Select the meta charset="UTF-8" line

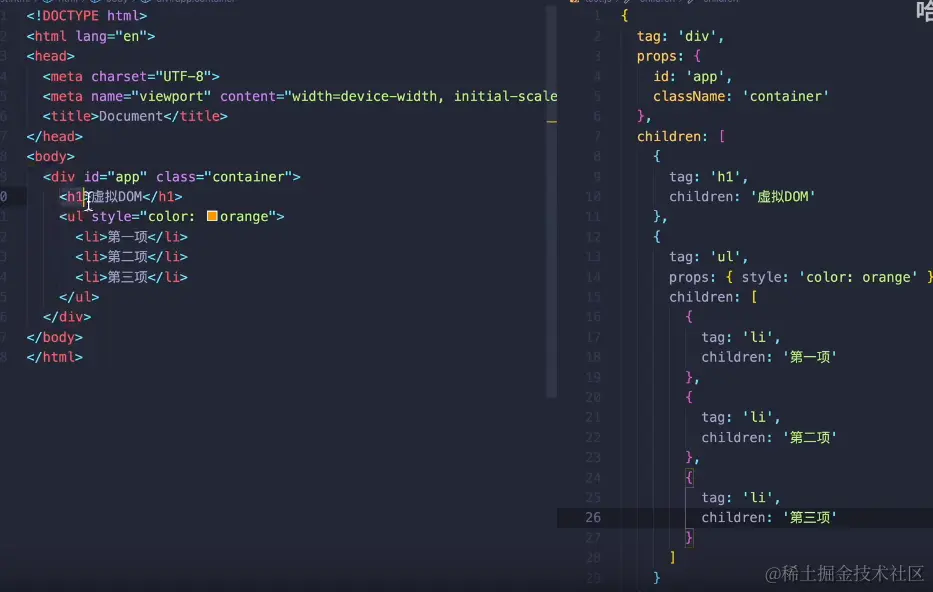tap(131, 77)
